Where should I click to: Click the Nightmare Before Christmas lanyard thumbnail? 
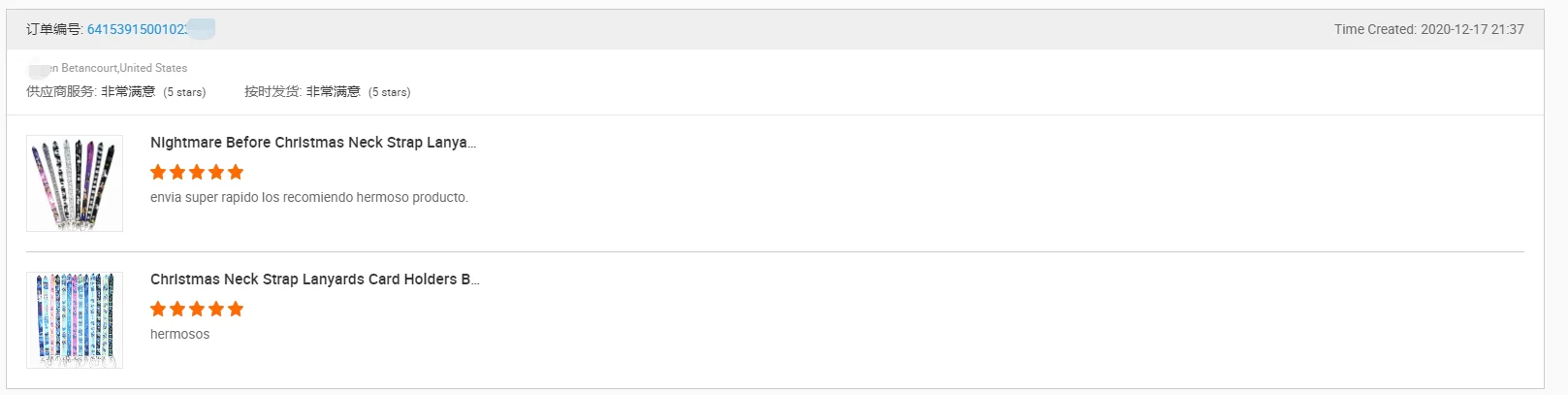75,183
